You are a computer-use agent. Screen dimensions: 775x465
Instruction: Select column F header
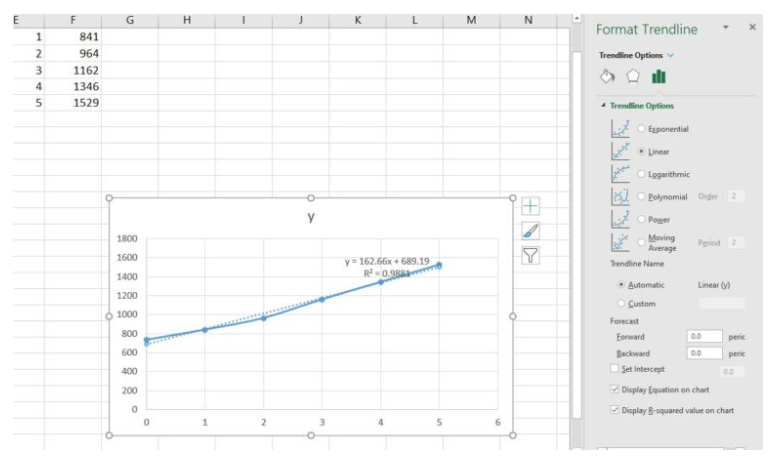coord(73,20)
